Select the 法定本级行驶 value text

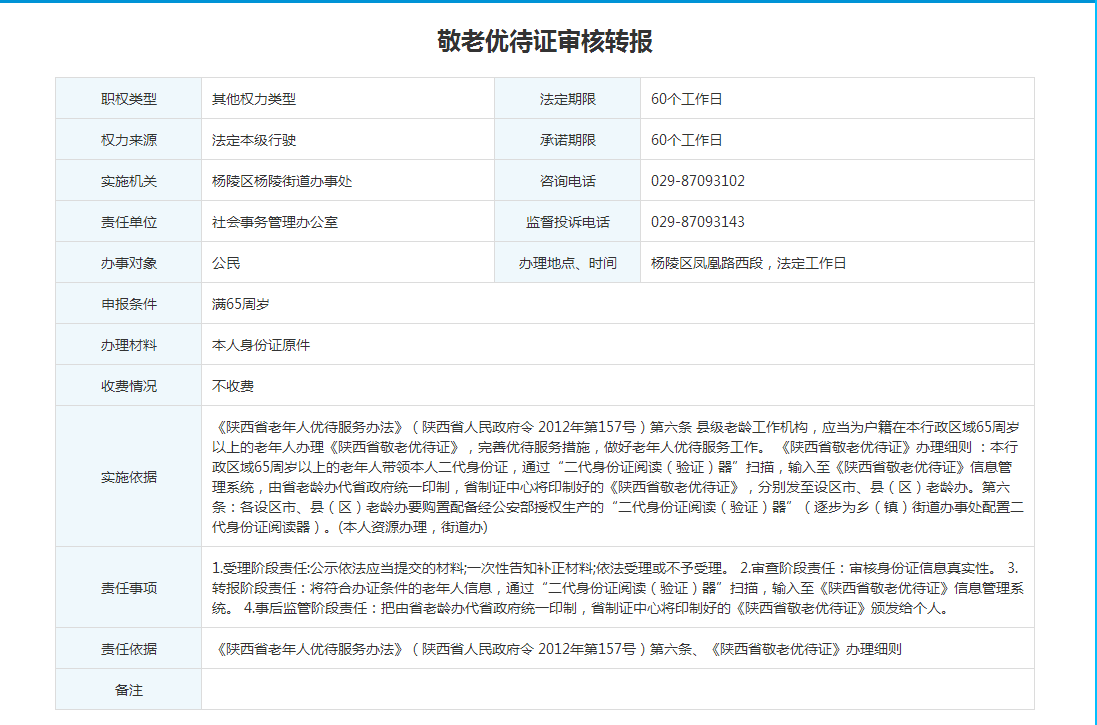[254, 140]
